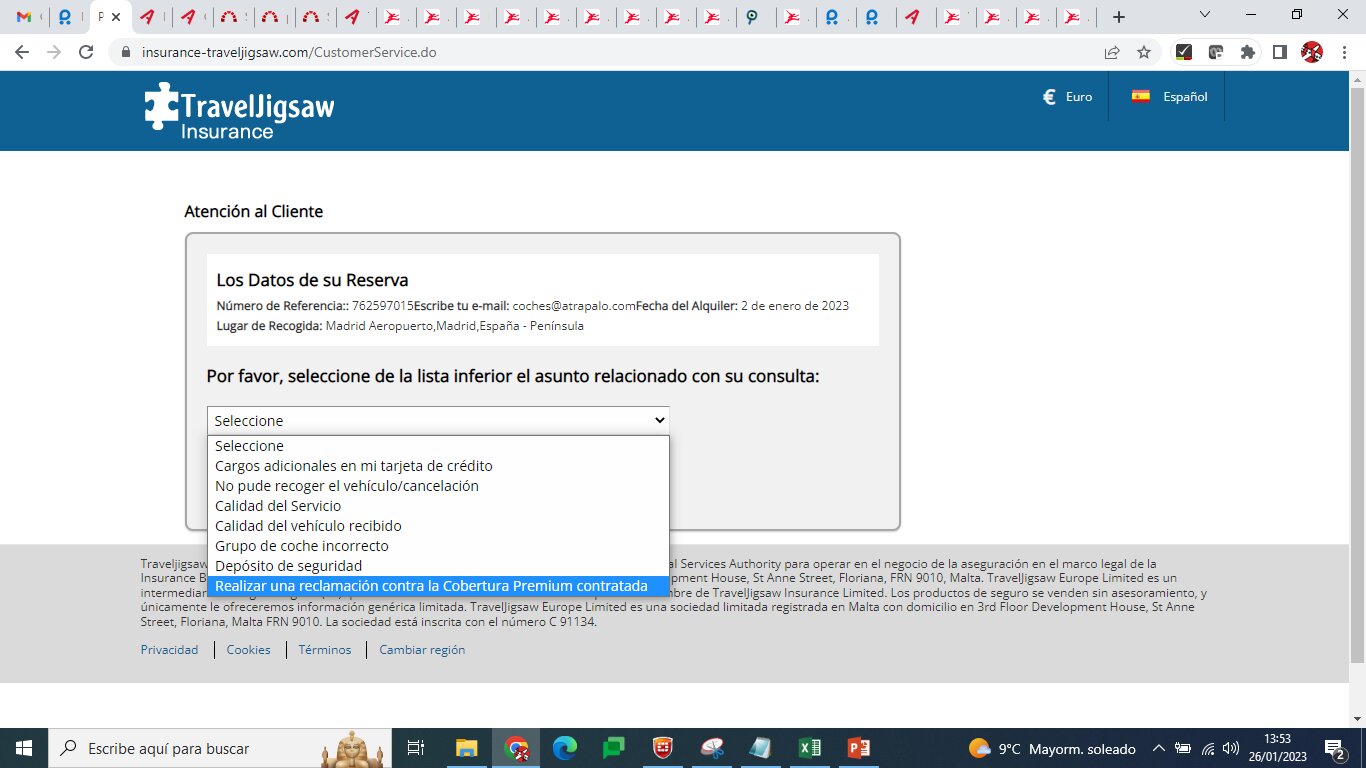Open the Snipping Tool in taskbar
Screen dimensions: 1366x768
pyautogui.click(x=712, y=748)
